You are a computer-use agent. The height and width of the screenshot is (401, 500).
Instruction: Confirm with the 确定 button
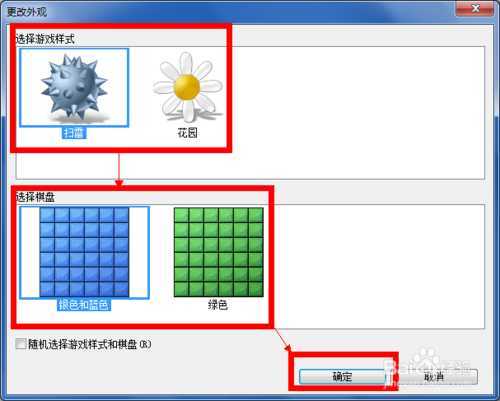click(342, 377)
